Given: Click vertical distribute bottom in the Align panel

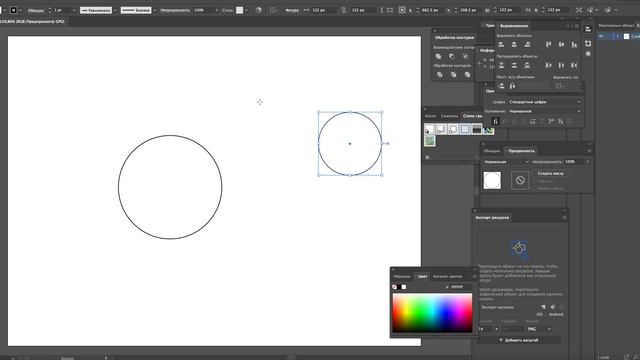Looking at the screenshot, I should click(x=527, y=65).
